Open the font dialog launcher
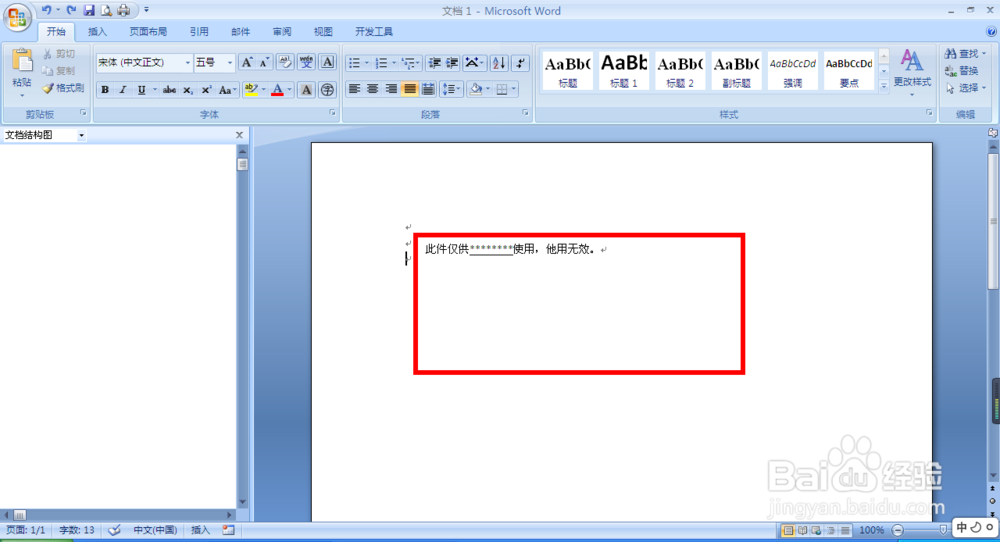Viewport: 1000px width, 542px height. click(x=332, y=113)
